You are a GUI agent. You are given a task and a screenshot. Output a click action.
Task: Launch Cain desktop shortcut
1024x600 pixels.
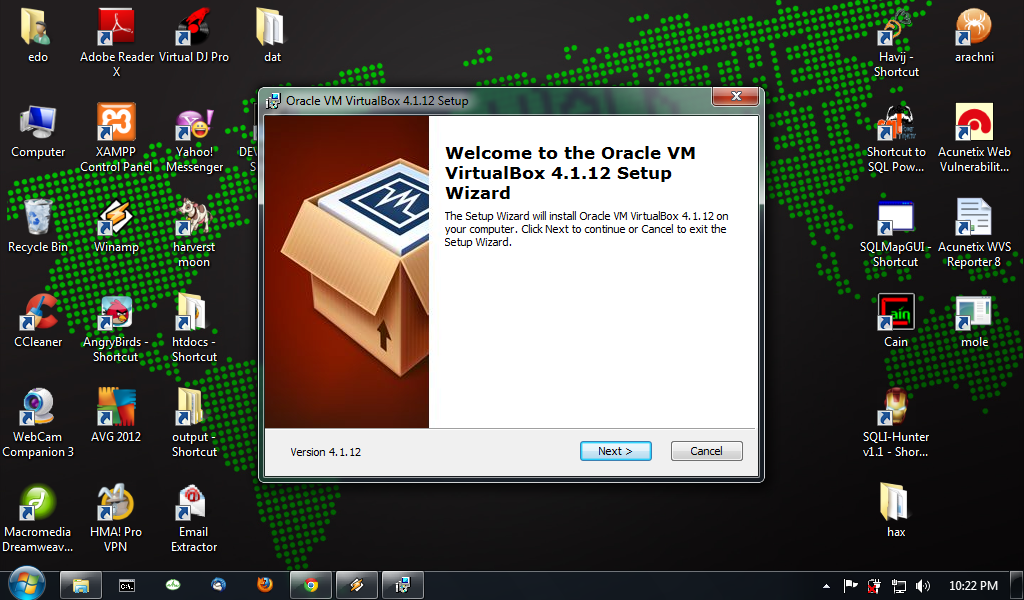[896, 321]
